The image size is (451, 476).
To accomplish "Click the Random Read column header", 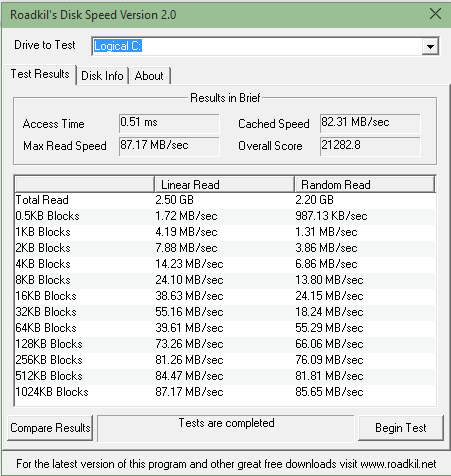I will (x=365, y=184).
